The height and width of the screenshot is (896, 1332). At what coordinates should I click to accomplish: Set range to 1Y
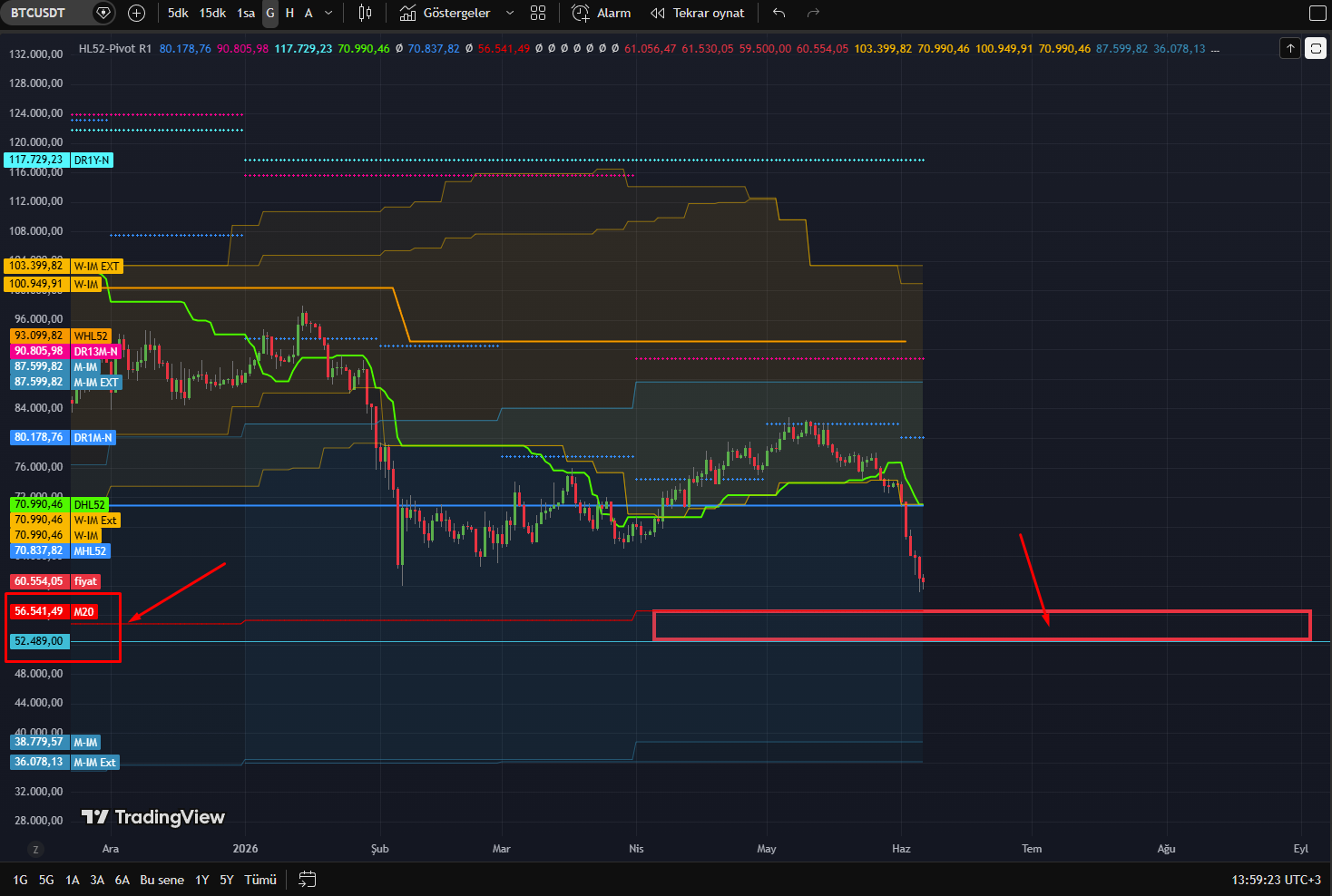(202, 880)
